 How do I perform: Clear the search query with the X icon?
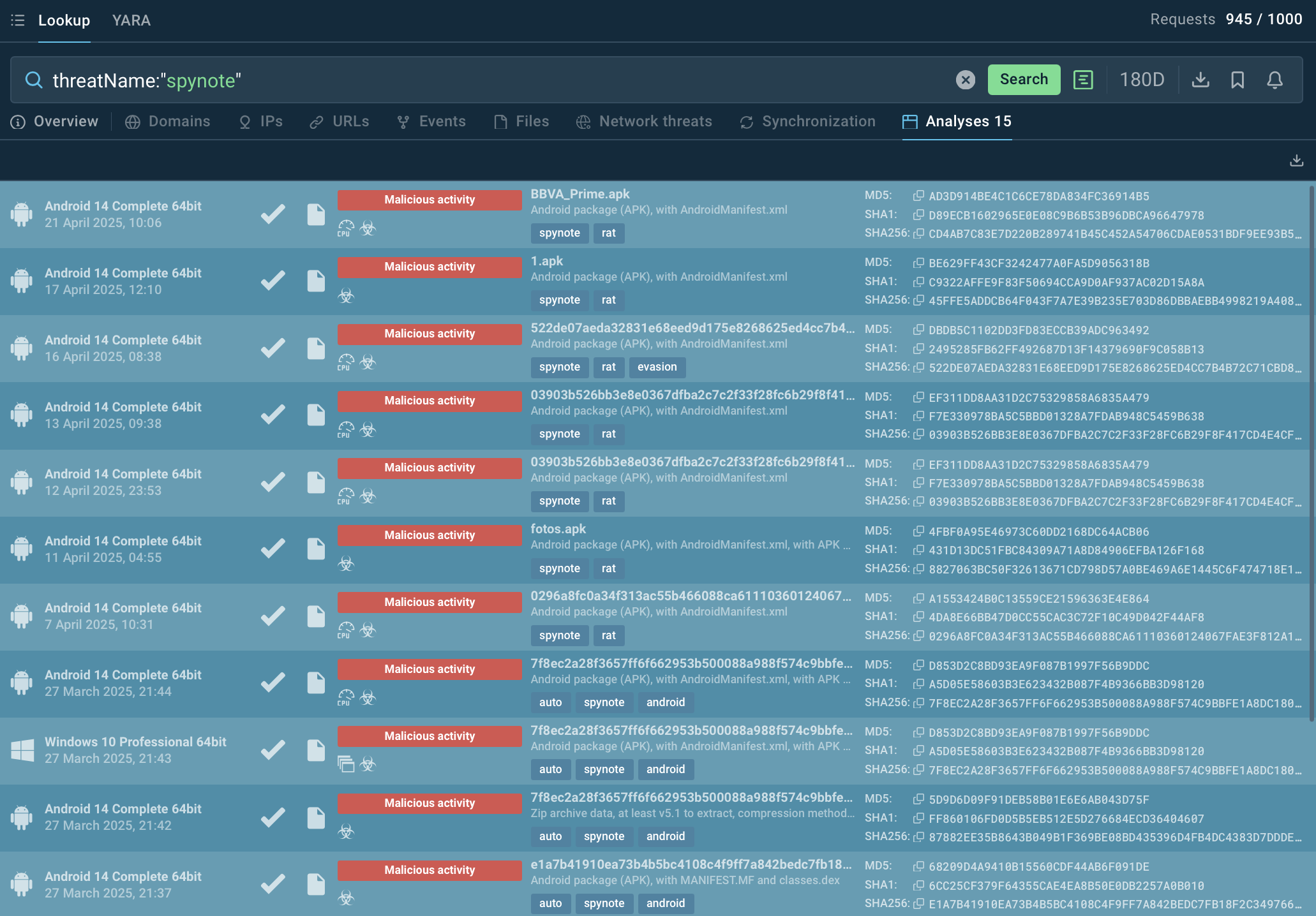click(965, 80)
